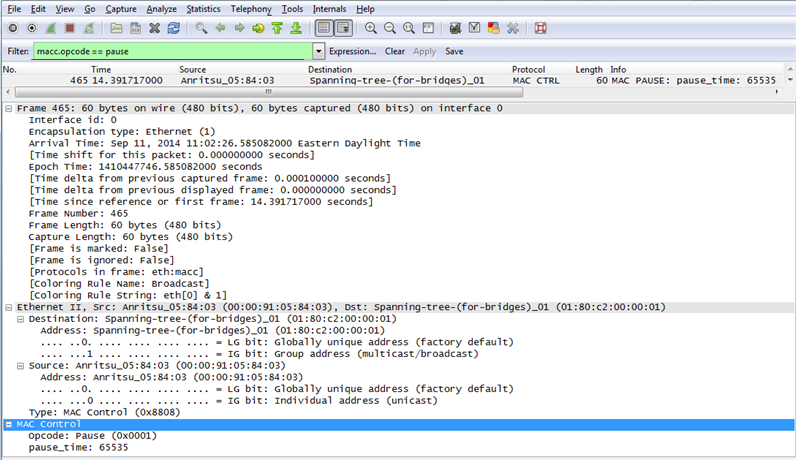
Task: Collapse the MAC Control section
Action: pos(10,425)
